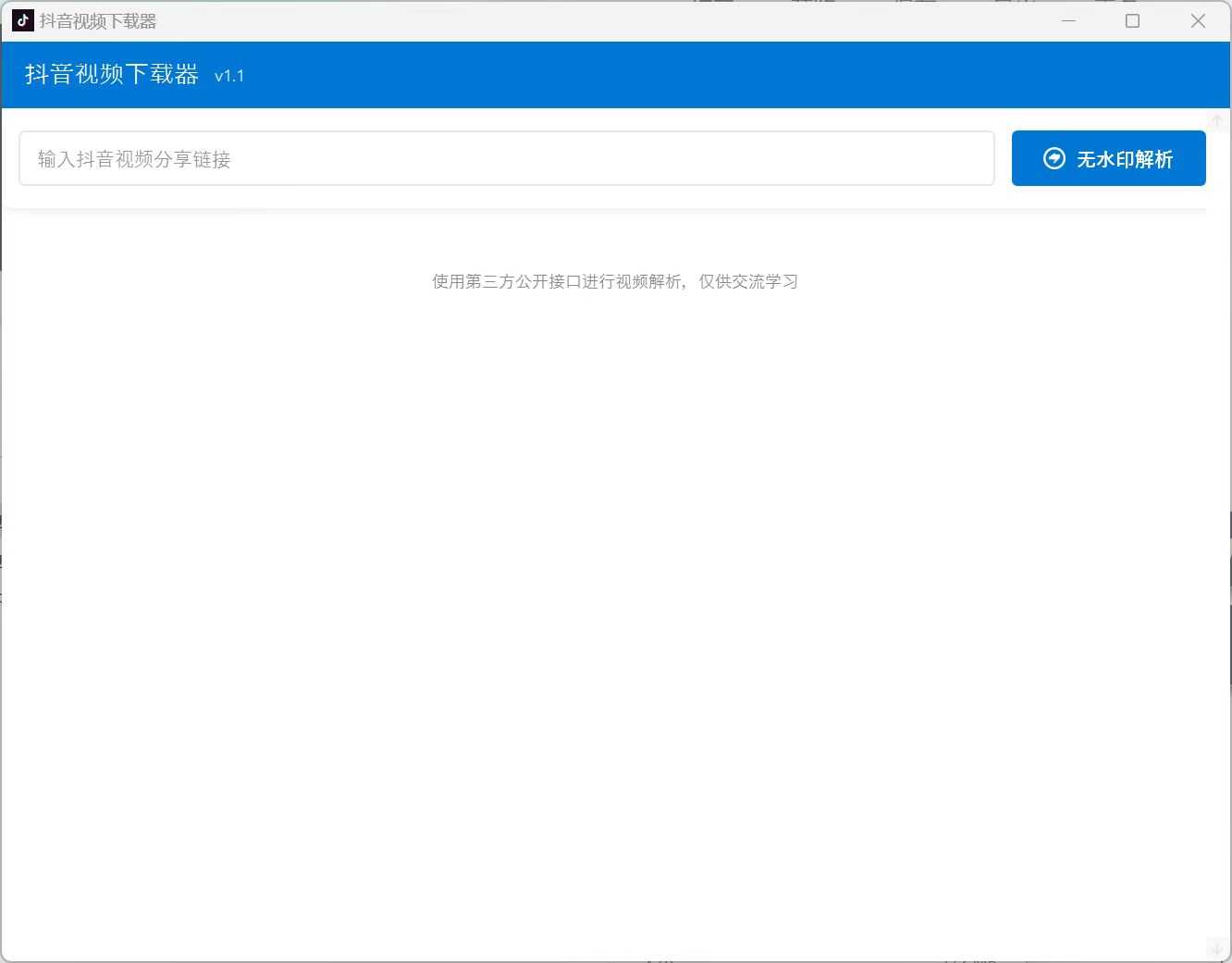Click the circular arrow icon on the parse button
Image resolution: width=1232 pixels, height=963 pixels.
pos(1053,158)
